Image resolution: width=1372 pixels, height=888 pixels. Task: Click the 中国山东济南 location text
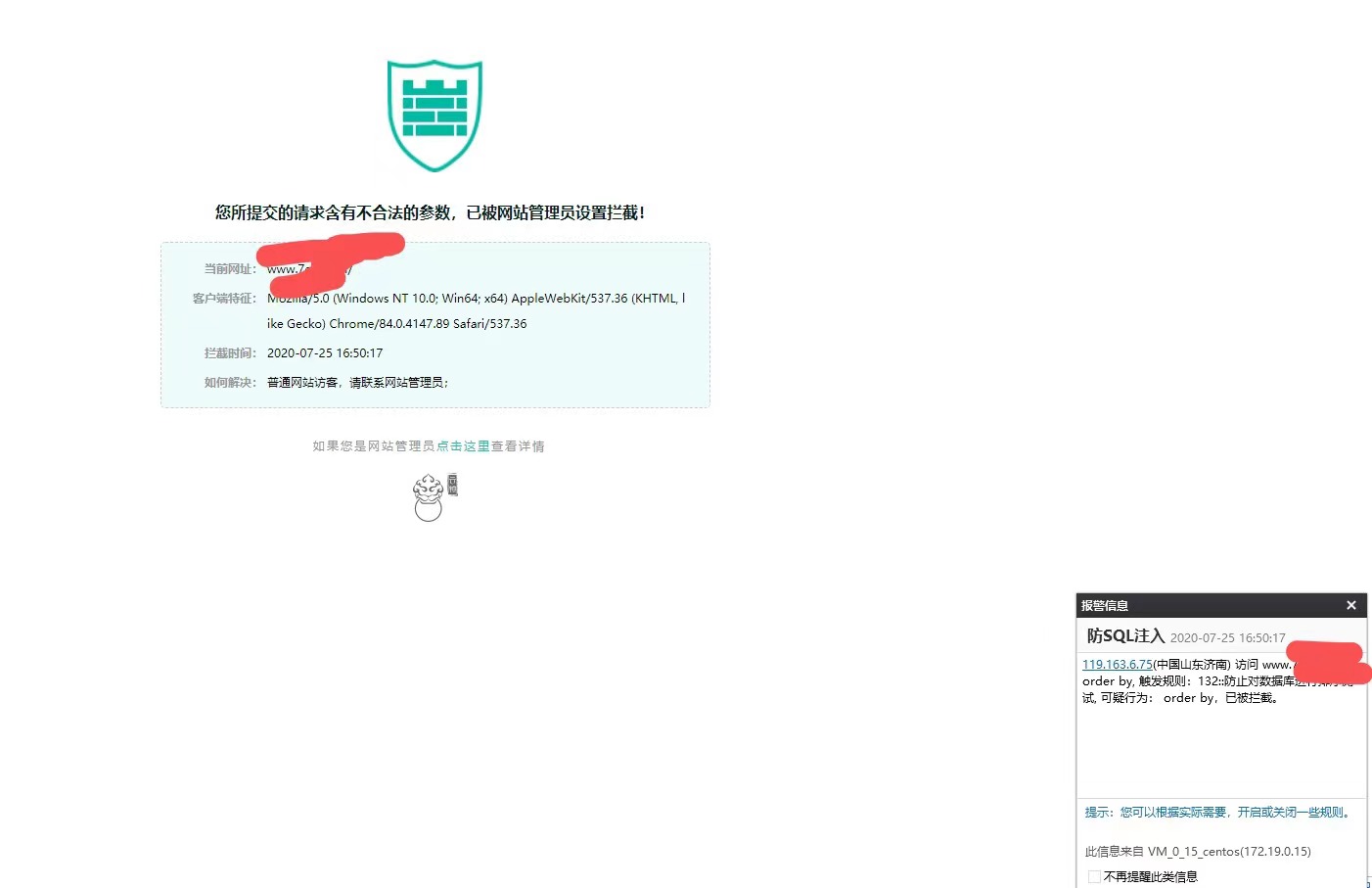coord(1192,665)
